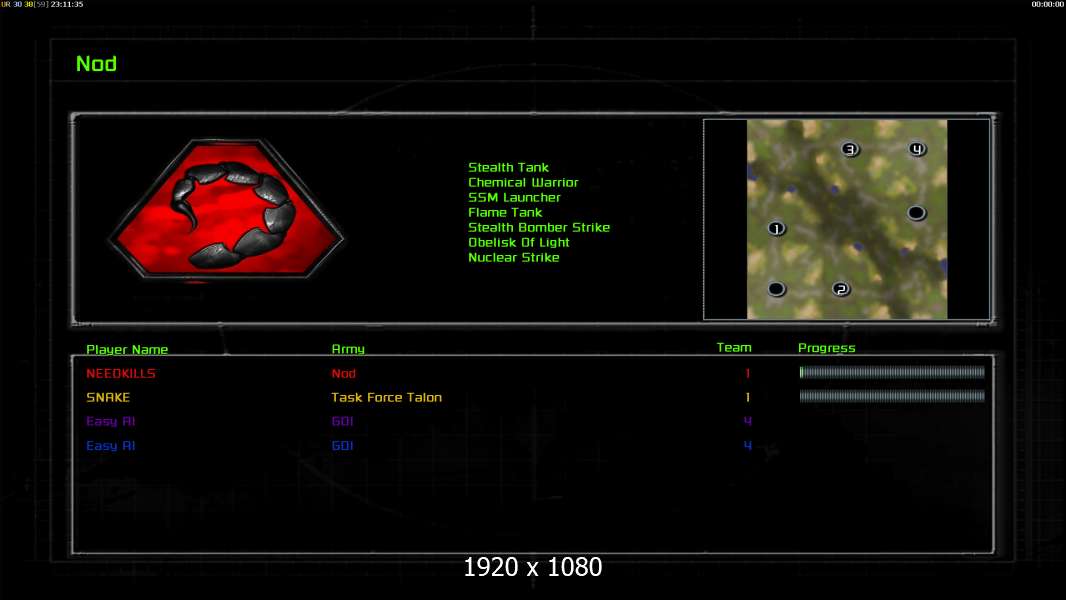Viewport: 1066px width, 600px height.
Task: Select start position 1 on the minimap
Action: point(776,228)
